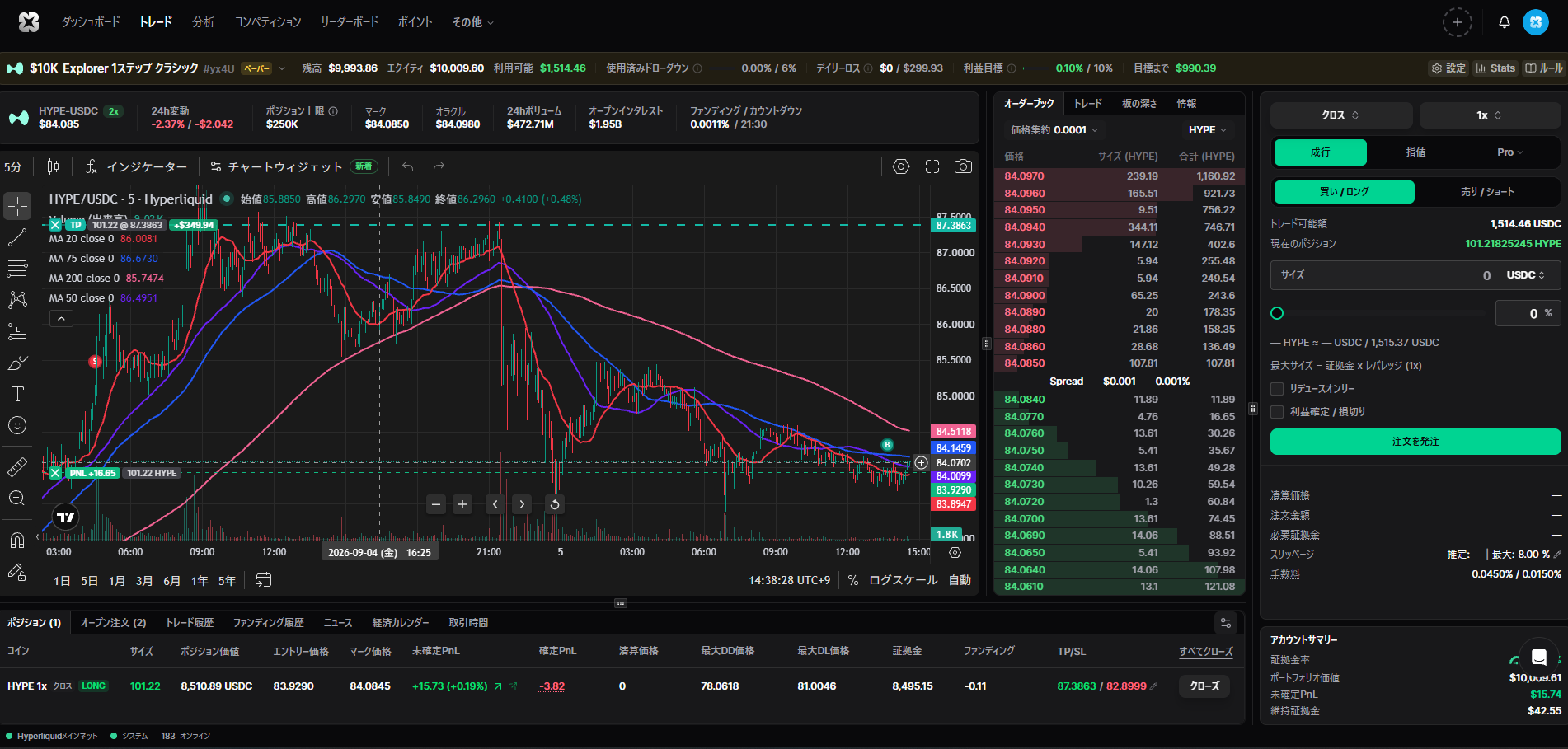
Task: Expand the Pro order types dropdown
Action: pyautogui.click(x=1510, y=152)
